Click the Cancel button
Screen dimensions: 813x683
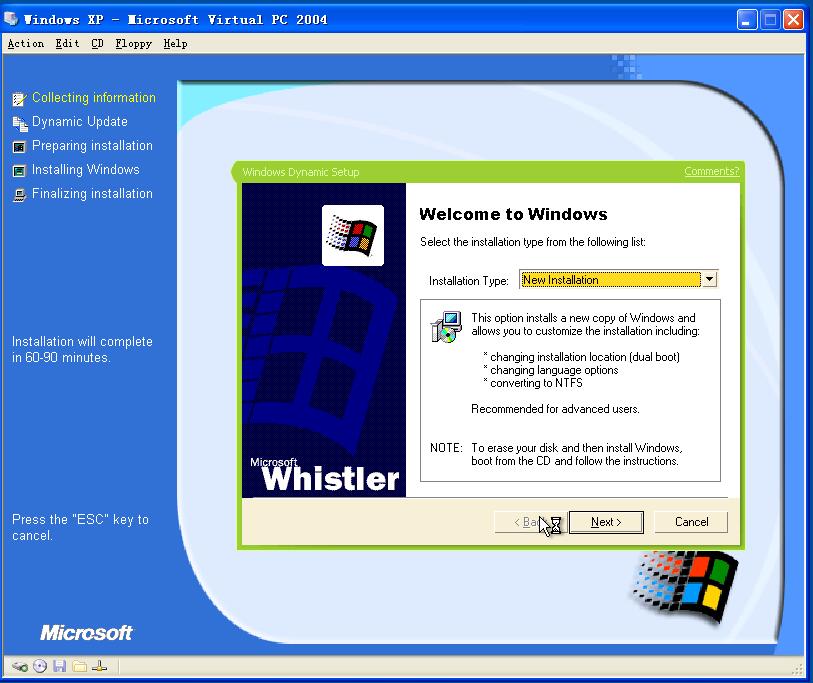(x=691, y=522)
